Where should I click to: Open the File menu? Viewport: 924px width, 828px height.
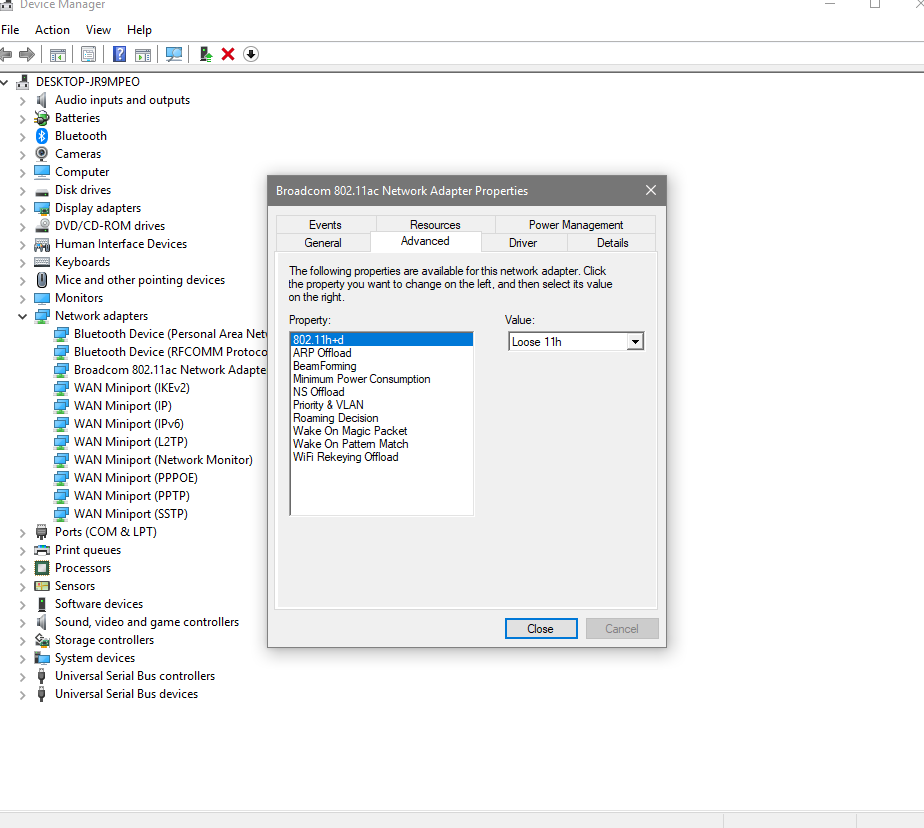[10, 30]
